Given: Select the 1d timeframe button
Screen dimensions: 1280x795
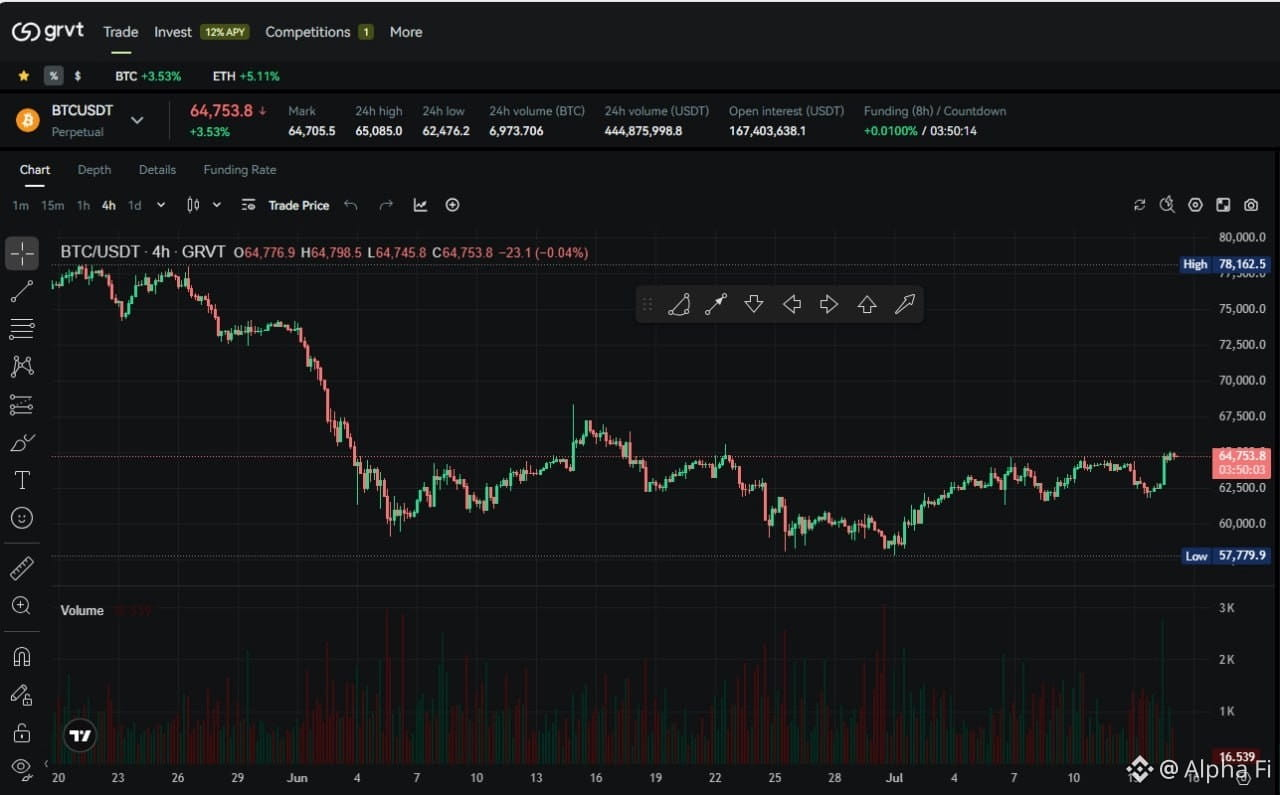Looking at the screenshot, I should point(134,205).
